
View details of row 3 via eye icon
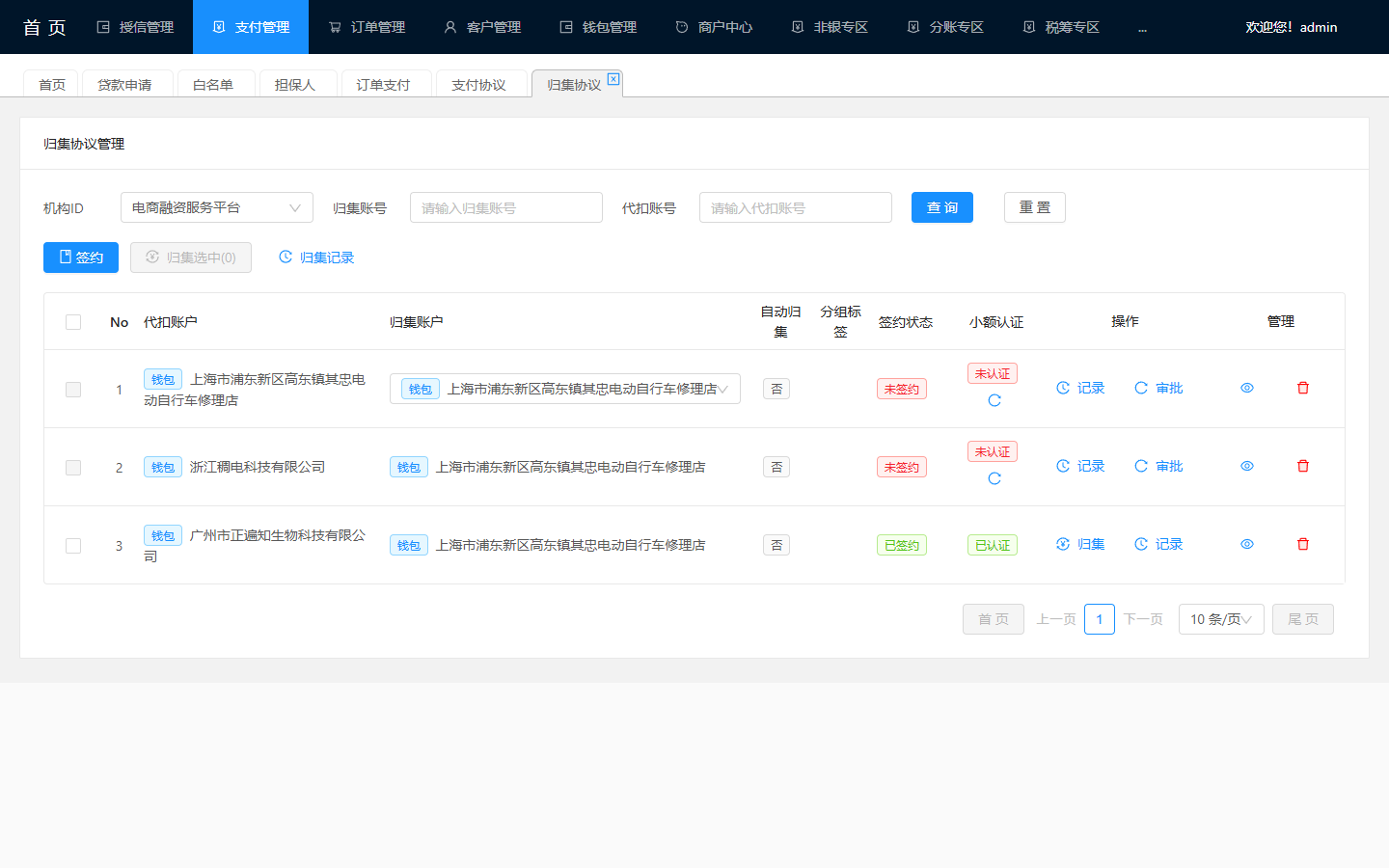pos(1247,544)
